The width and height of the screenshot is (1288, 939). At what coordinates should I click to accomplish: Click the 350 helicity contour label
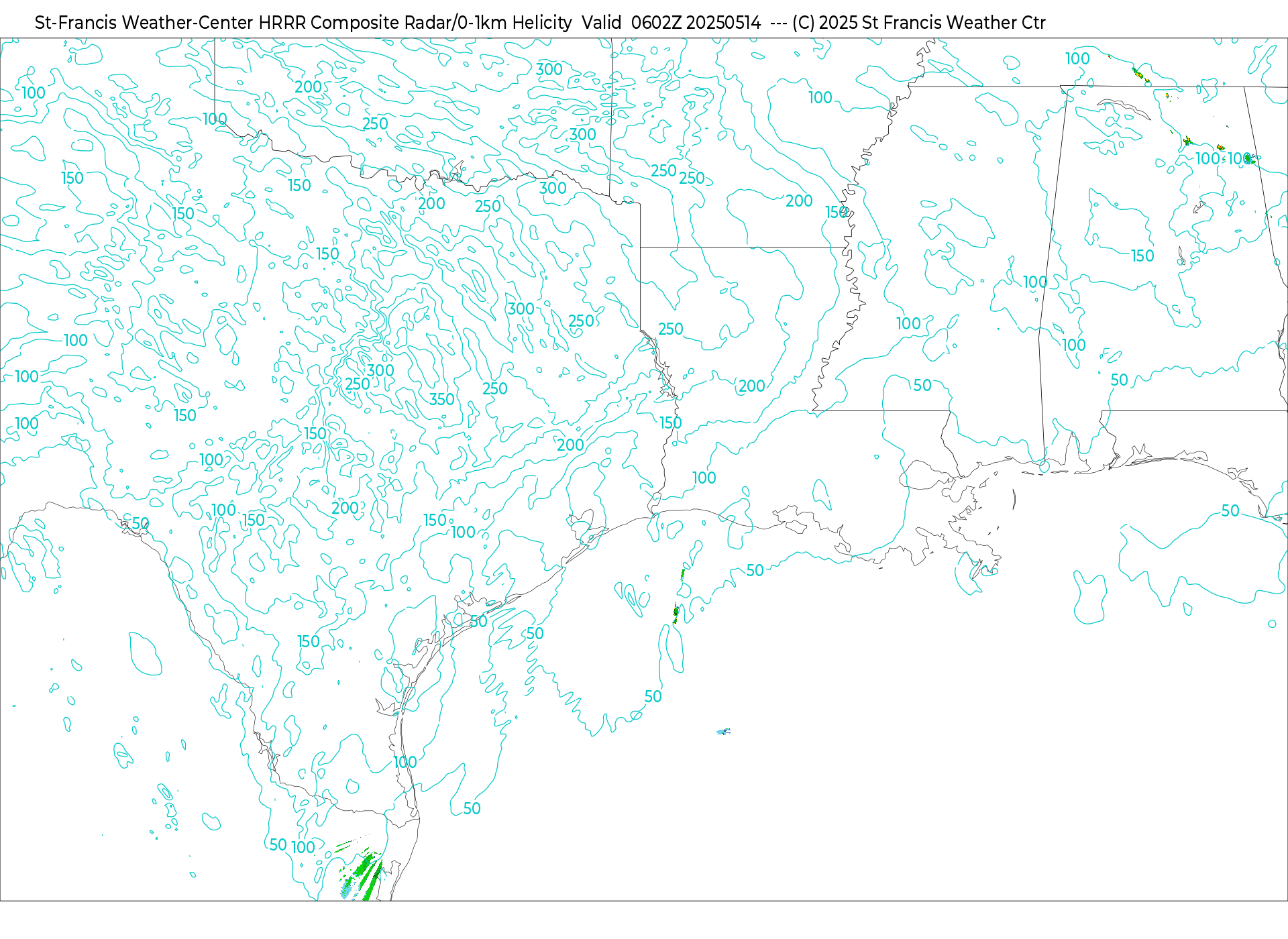pos(442,399)
